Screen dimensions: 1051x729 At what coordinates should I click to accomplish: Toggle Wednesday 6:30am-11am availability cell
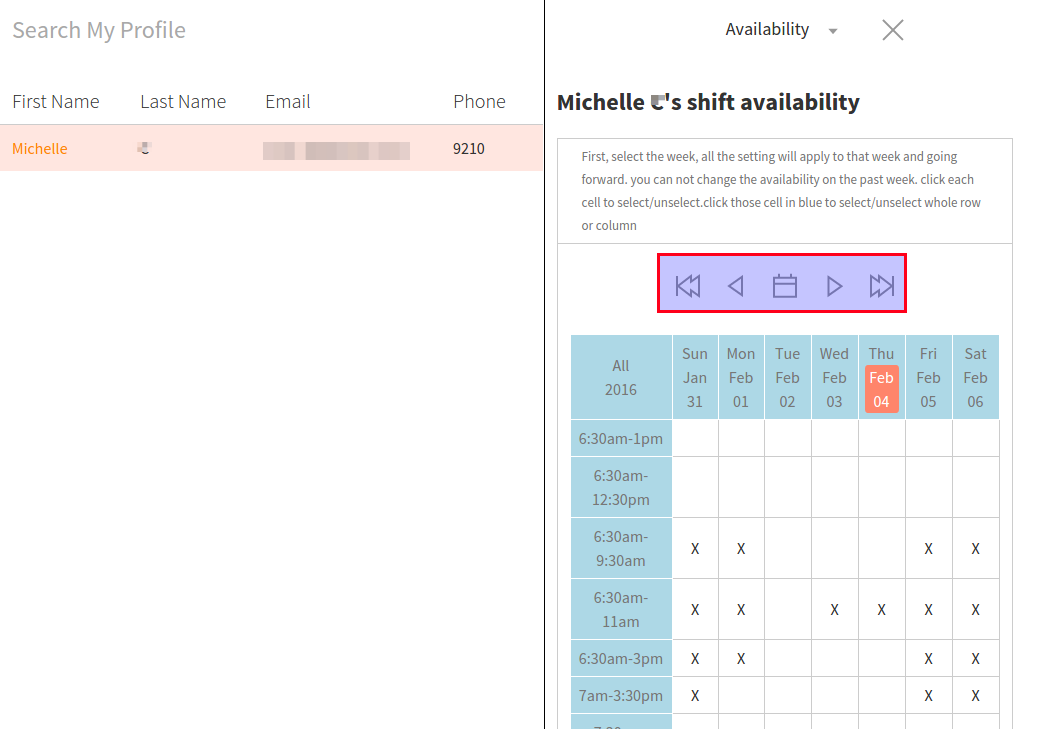click(x=834, y=610)
